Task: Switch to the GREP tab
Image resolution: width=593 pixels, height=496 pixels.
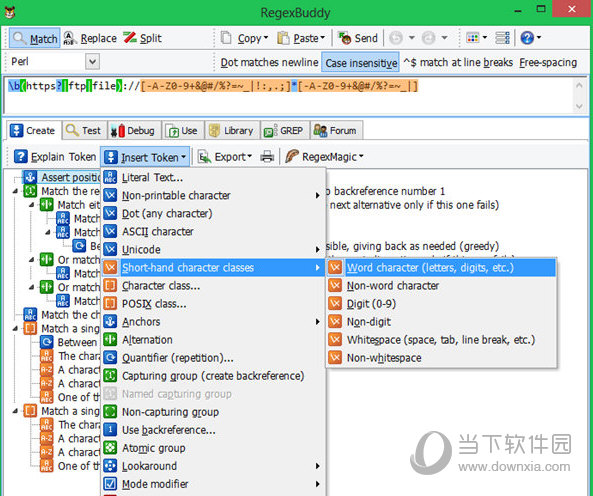Action: pyautogui.click(x=284, y=131)
